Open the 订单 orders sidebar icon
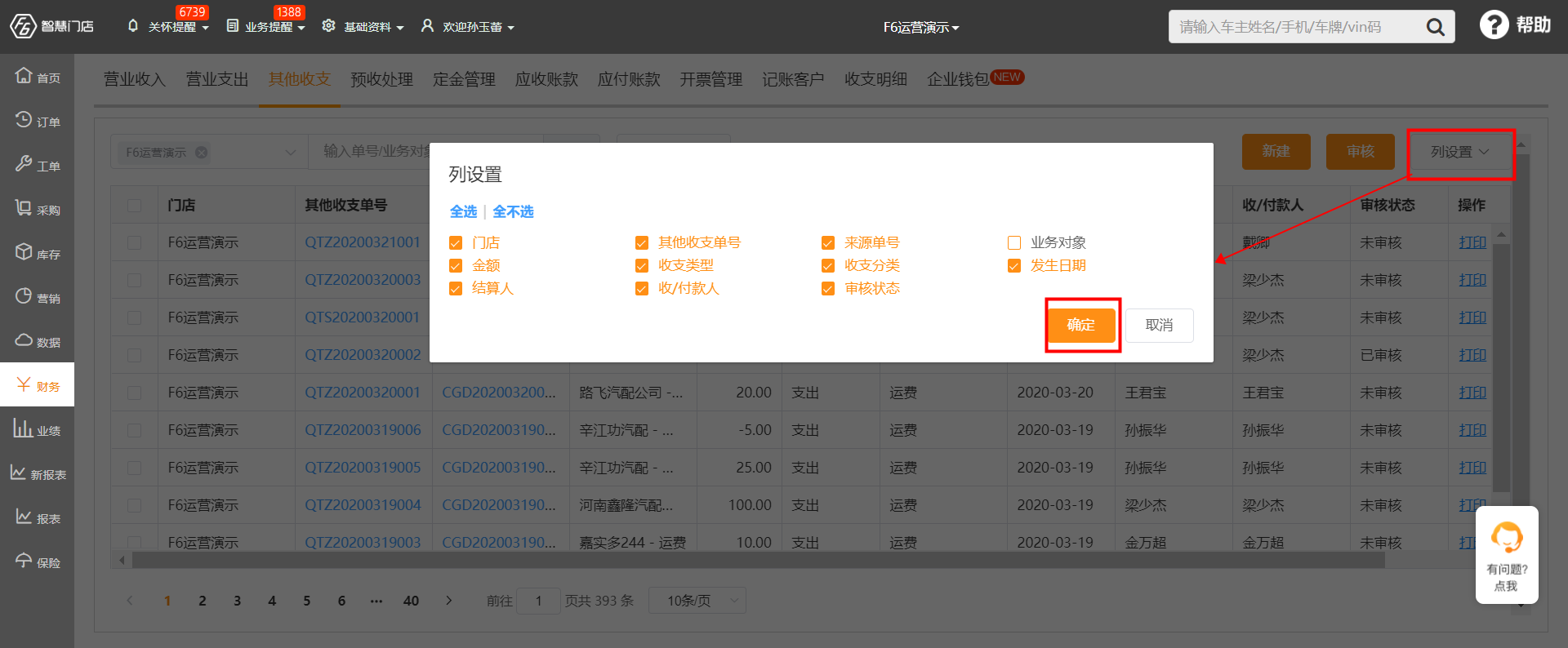1568x648 pixels. 24,120
